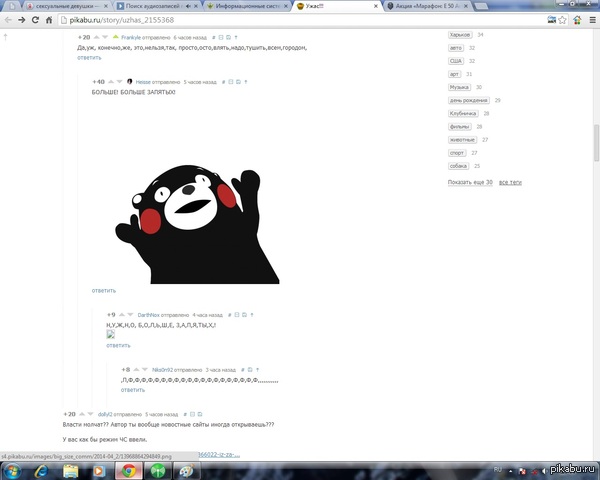The image size is (600, 480).
Task: Select the США tag
Action: coord(456,61)
